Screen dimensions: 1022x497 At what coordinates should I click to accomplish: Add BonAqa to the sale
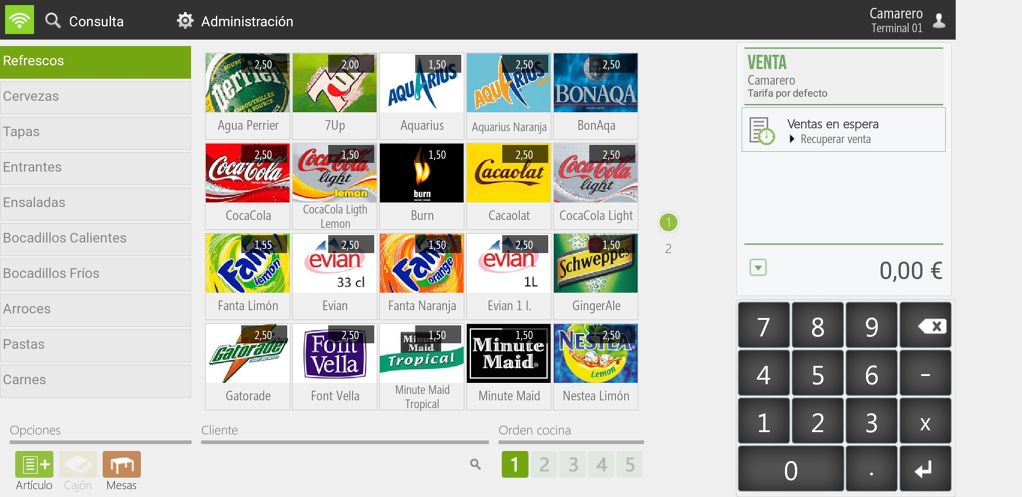pyautogui.click(x=596, y=96)
